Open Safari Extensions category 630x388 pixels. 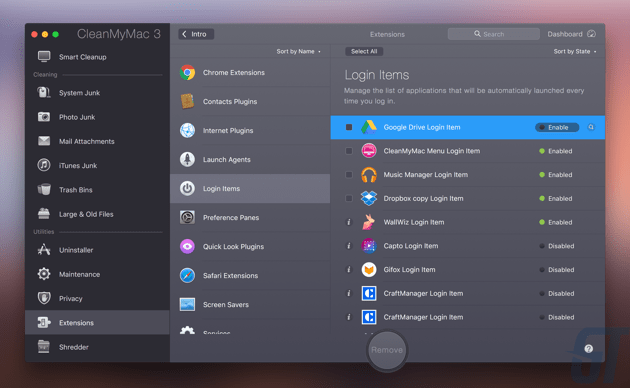[x=250, y=276]
